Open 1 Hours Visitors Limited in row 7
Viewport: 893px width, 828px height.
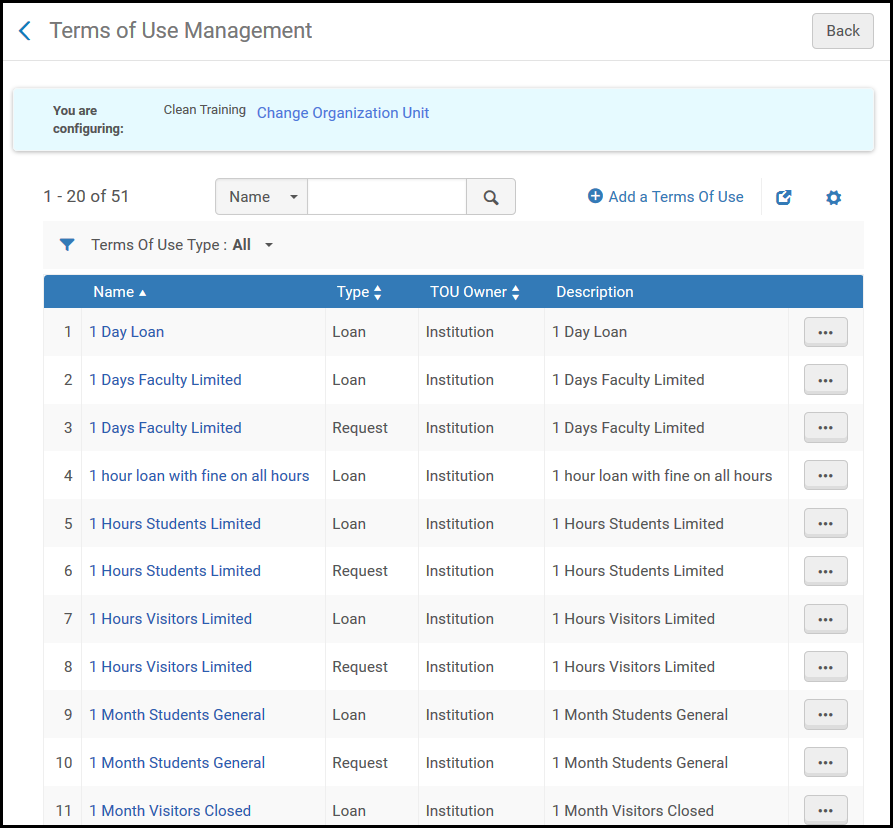[x=170, y=618]
